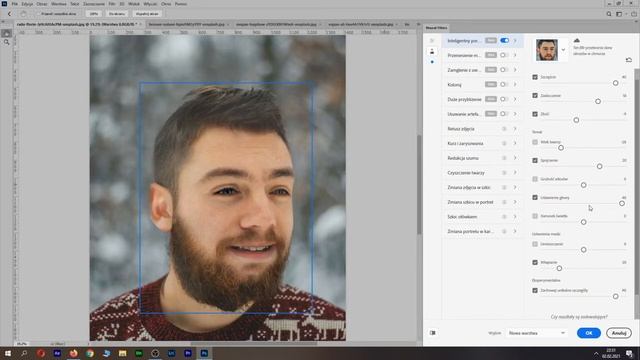This screenshot has width=640, height=360.
Task: Open the notification center icon
Action: pyautogui.click(x=630, y=353)
